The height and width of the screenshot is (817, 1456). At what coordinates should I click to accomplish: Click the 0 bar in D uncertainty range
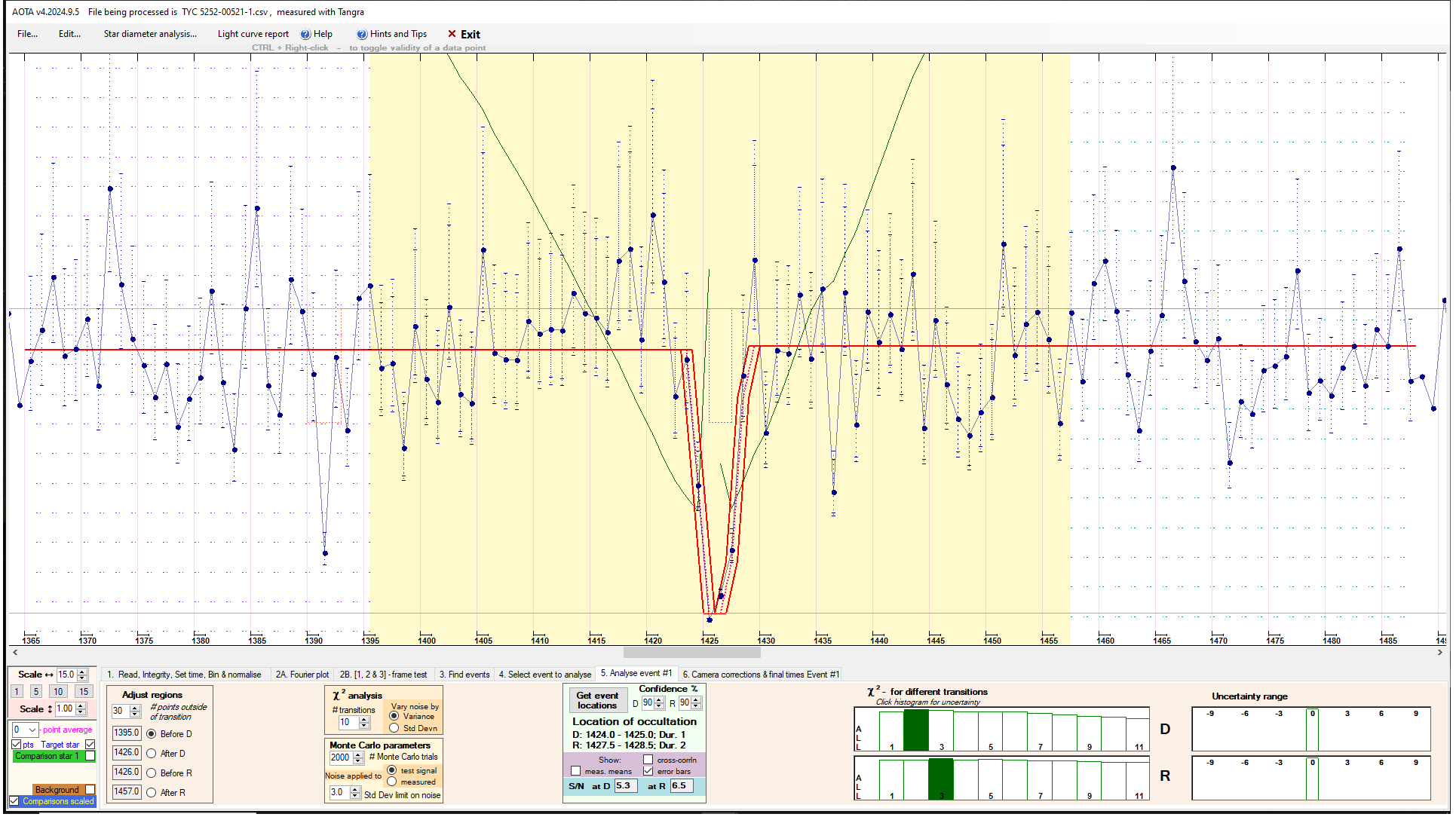pos(1313,730)
